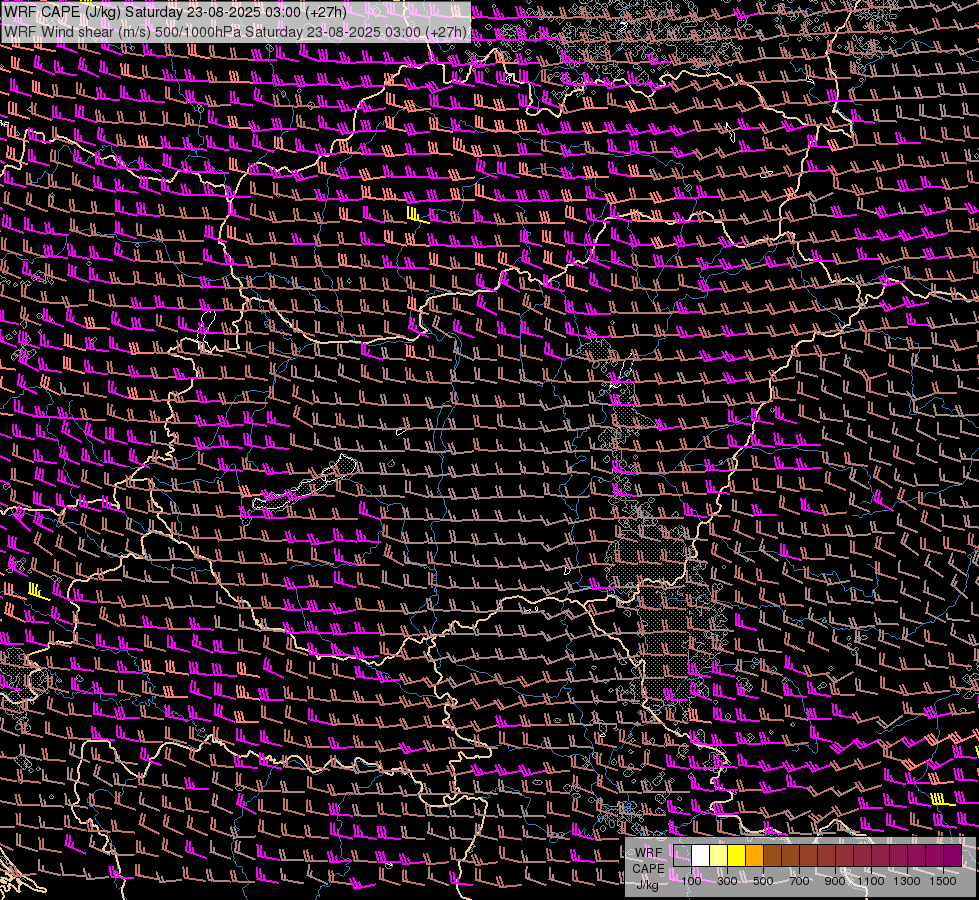The height and width of the screenshot is (900, 979).
Task: Click the 100 legend value
Action: [x=691, y=881]
